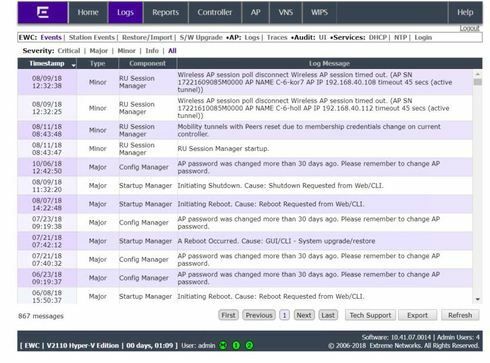Open the Reports tab
Image resolution: width=490 pixels, height=363 pixels.
tap(166, 12)
